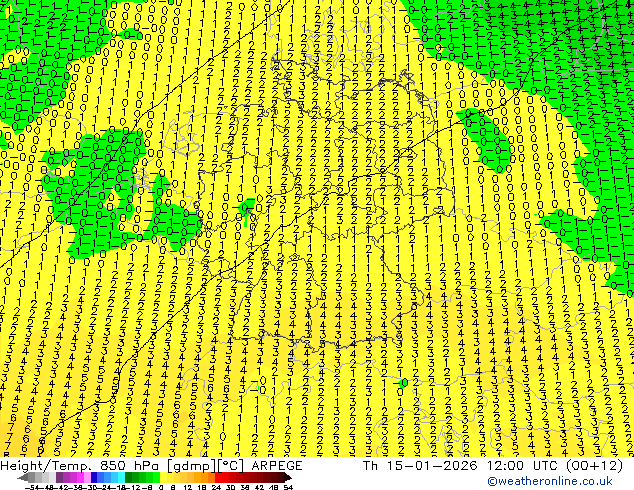Image resolution: width=634 pixels, height=490 pixels.
Task: Click the dark maroon 54 legend end arrow
Action: (288, 478)
